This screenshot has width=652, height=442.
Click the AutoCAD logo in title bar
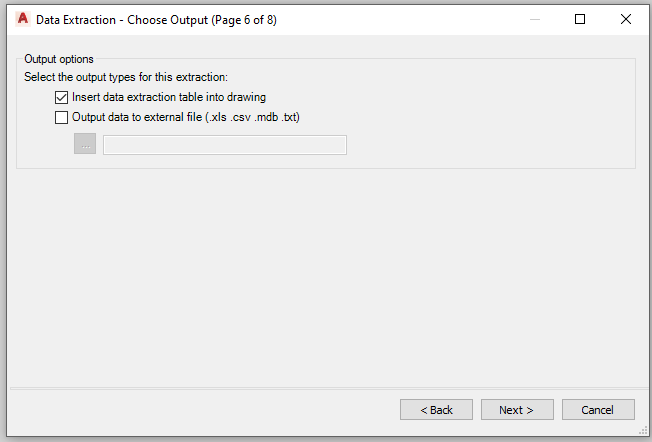click(x=23, y=19)
